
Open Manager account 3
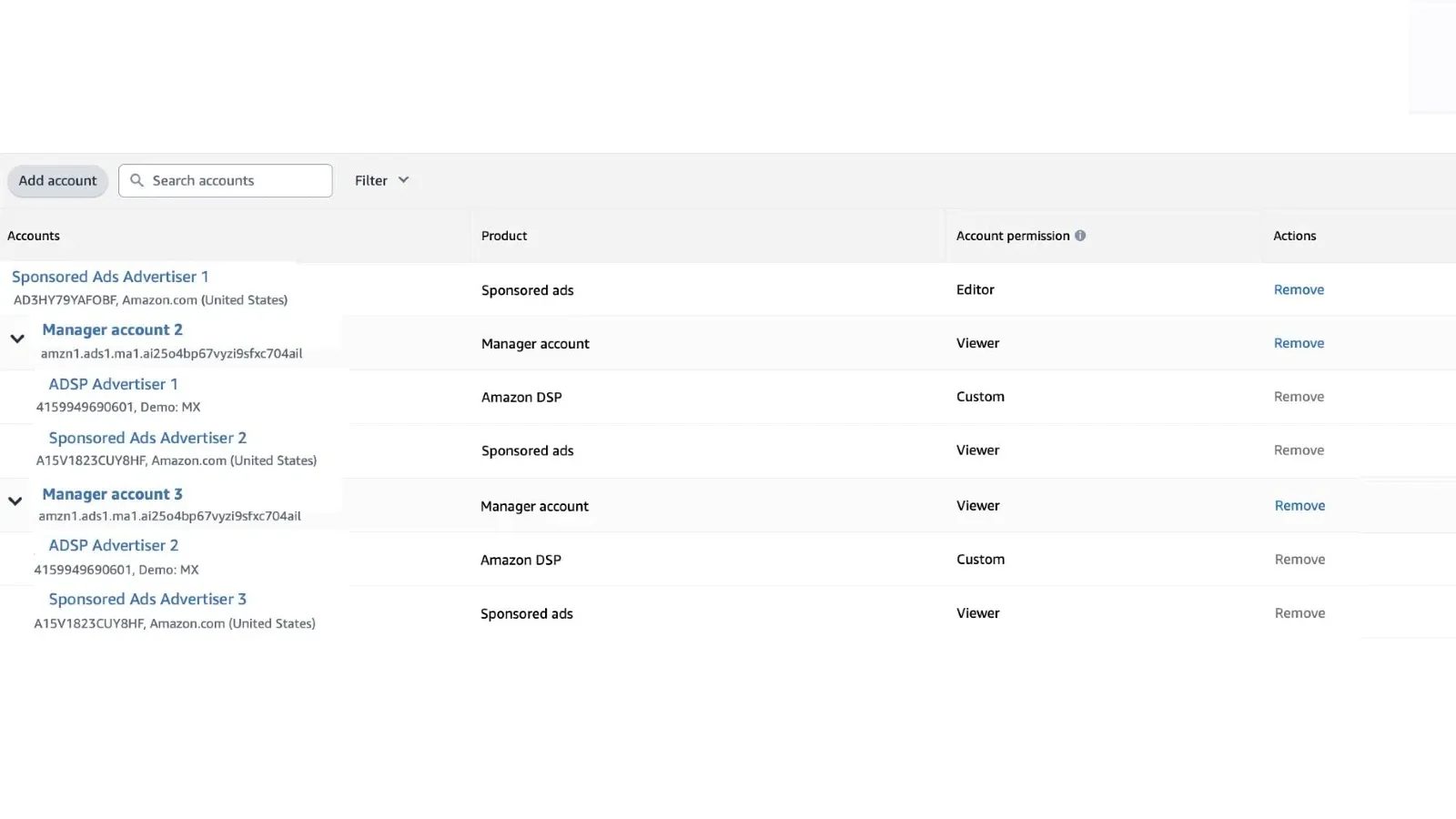pyautogui.click(x=112, y=494)
